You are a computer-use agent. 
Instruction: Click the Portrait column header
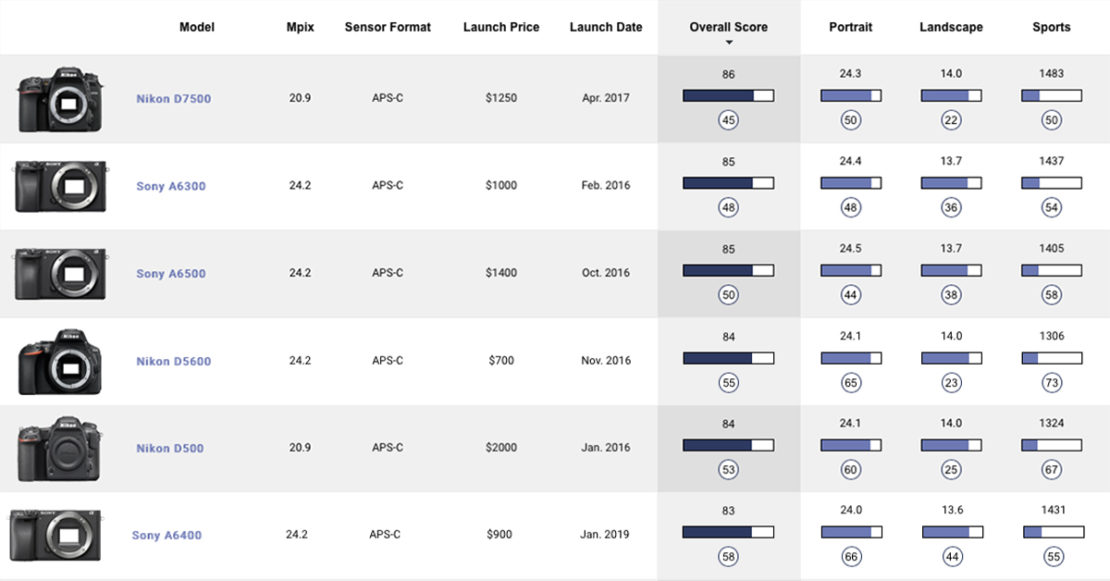(850, 27)
